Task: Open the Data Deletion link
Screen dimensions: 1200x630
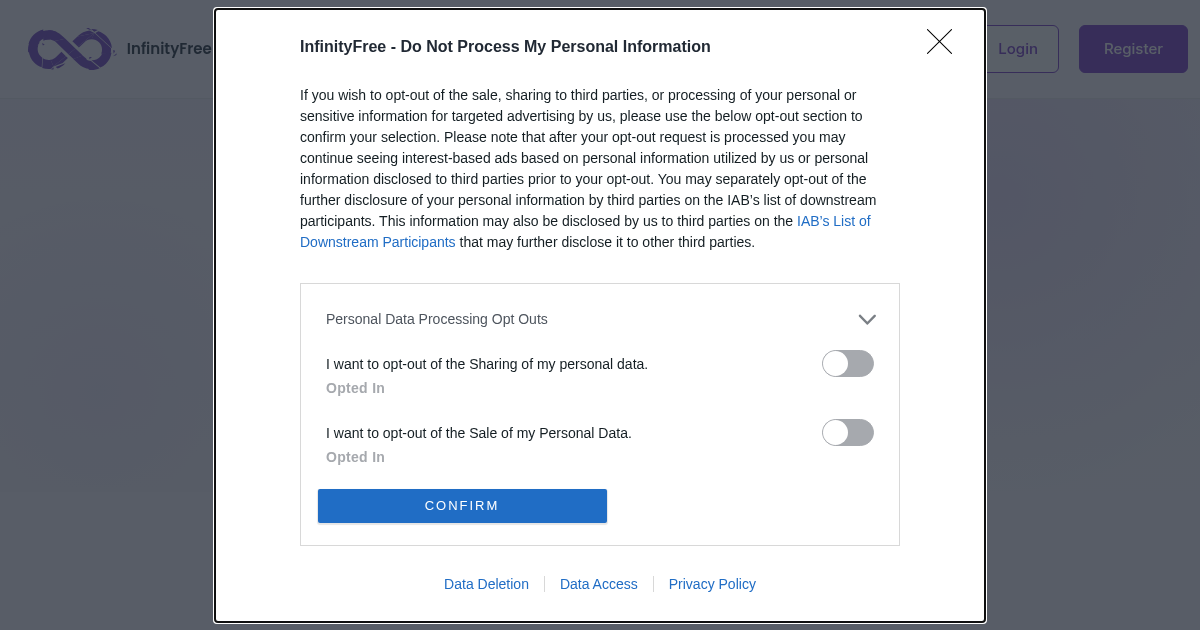Action: tap(486, 584)
